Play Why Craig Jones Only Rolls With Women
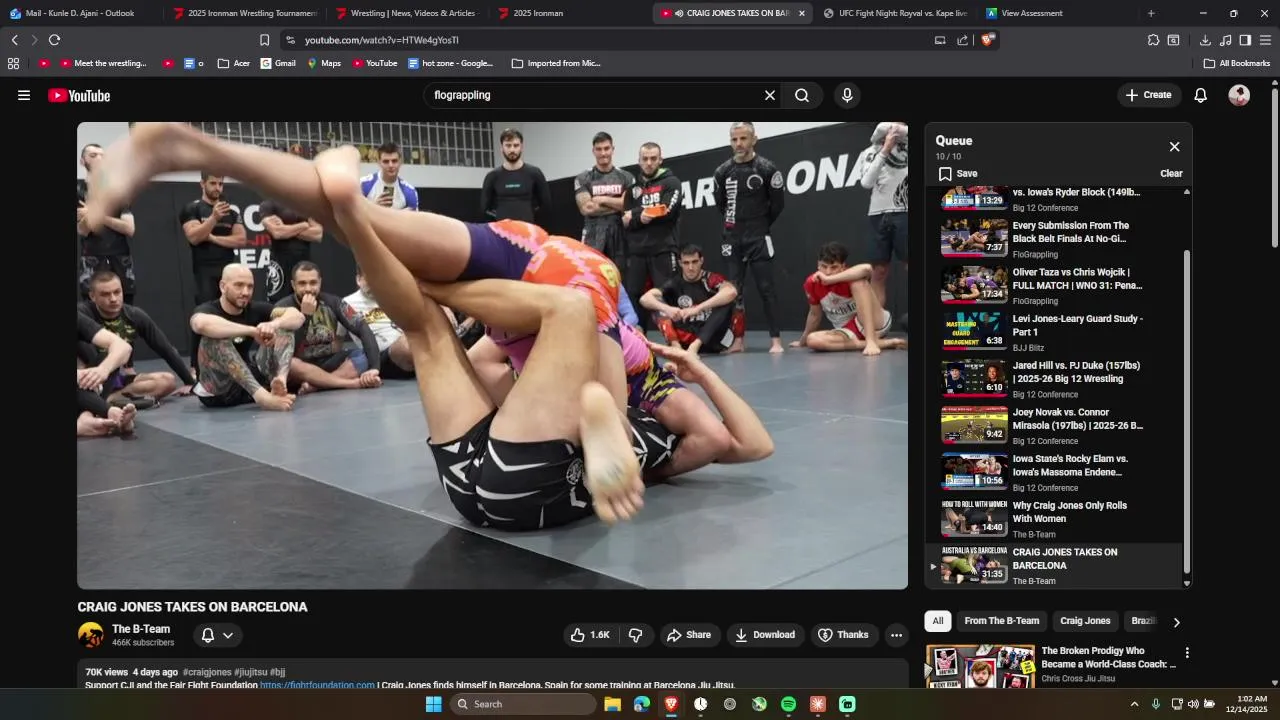 point(1053,519)
